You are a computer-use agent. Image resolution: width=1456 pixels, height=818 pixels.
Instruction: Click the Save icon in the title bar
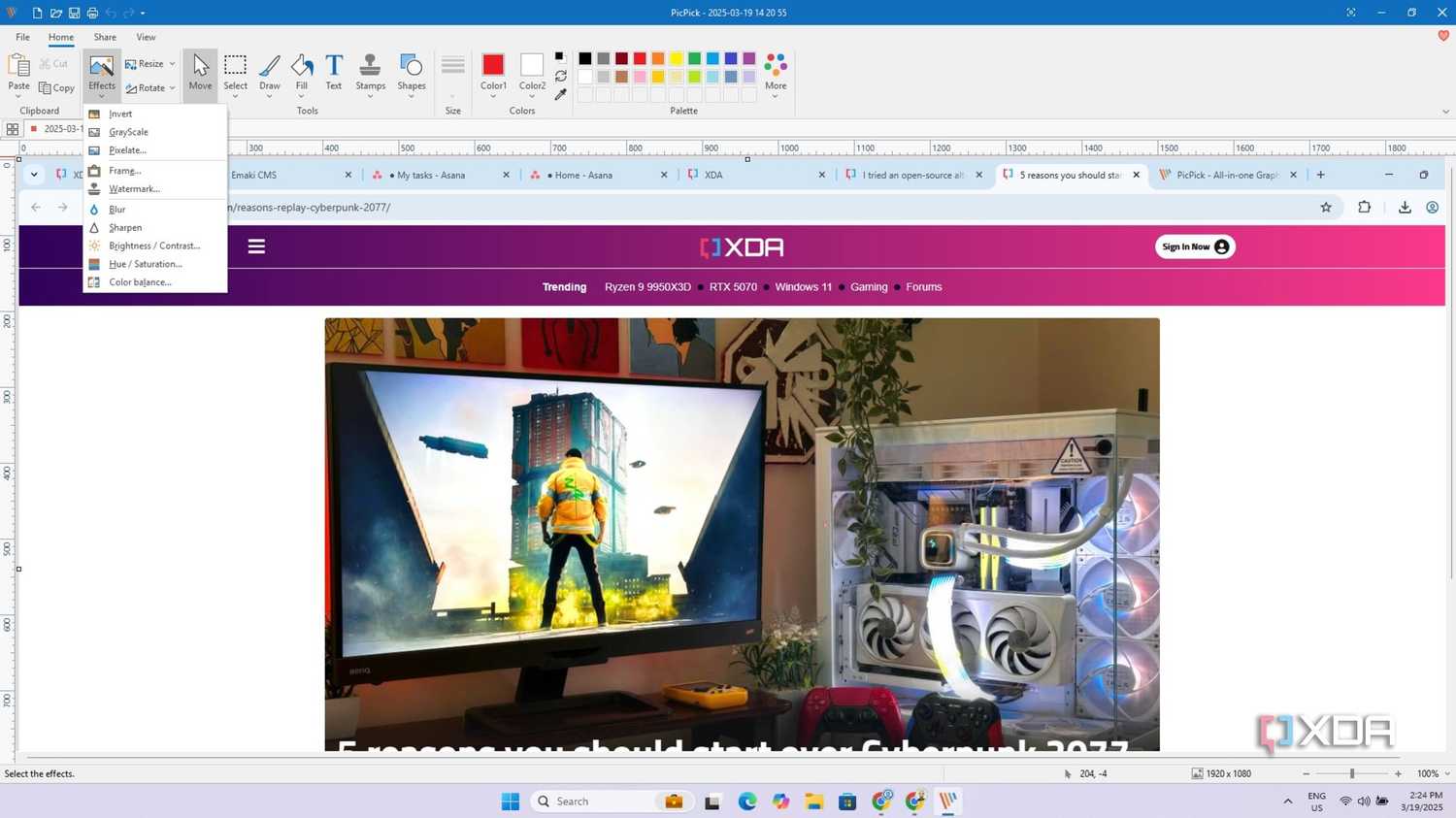pos(74,13)
